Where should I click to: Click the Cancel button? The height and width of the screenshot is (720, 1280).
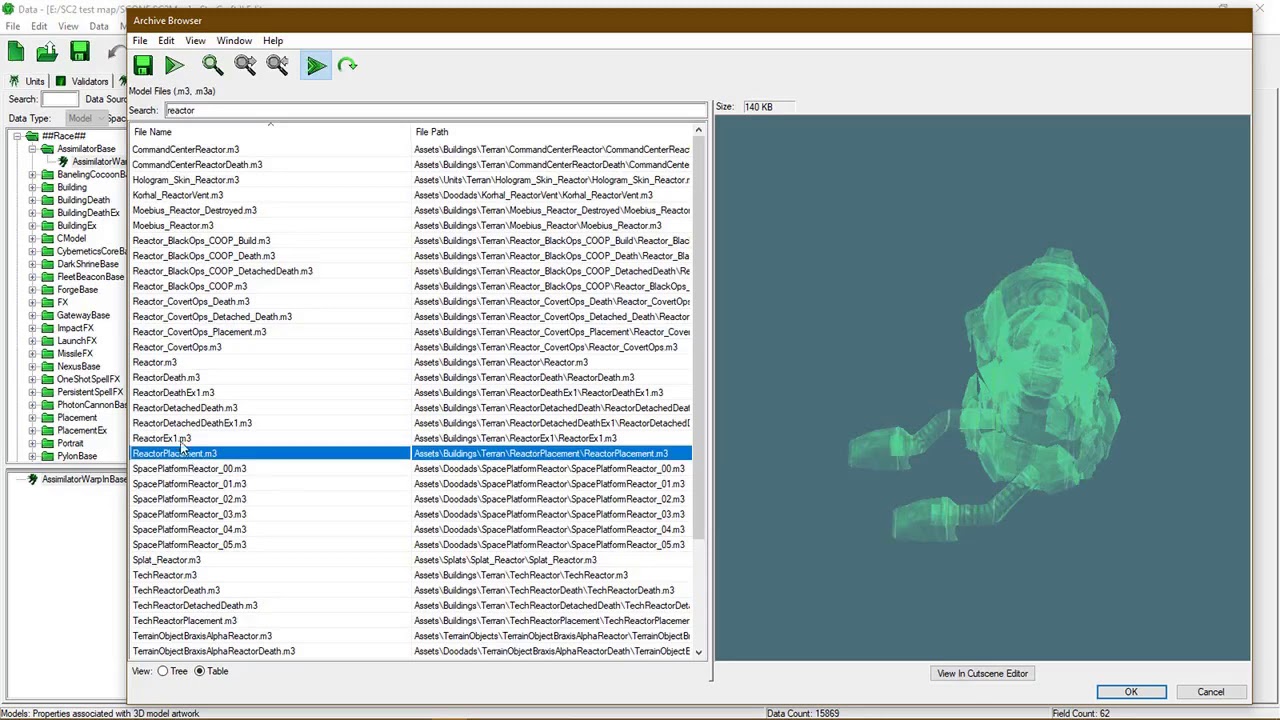point(1210,692)
